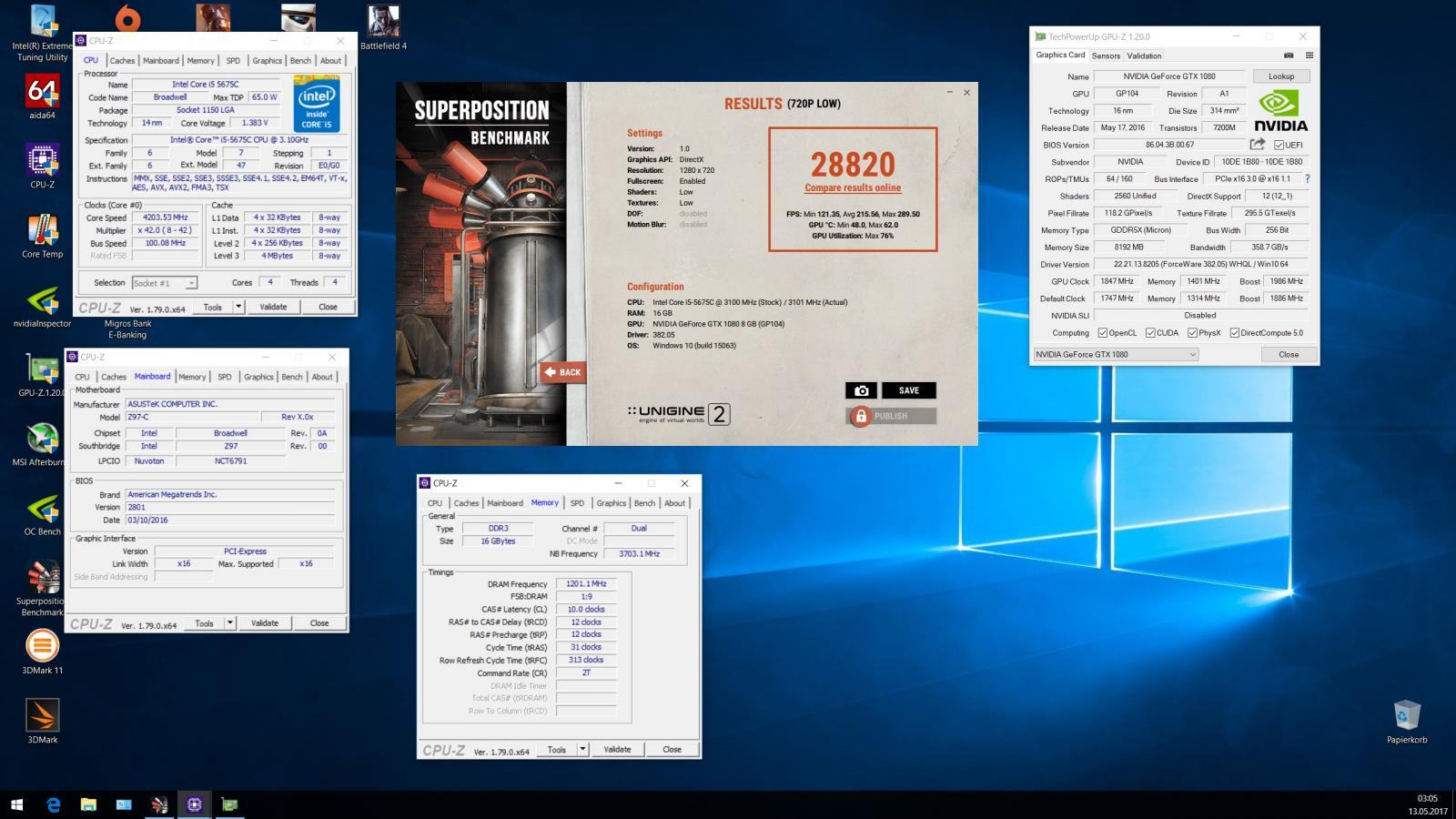1456x819 pixels.
Task: Click the Lookup button in GPU-Z
Action: [x=1281, y=76]
